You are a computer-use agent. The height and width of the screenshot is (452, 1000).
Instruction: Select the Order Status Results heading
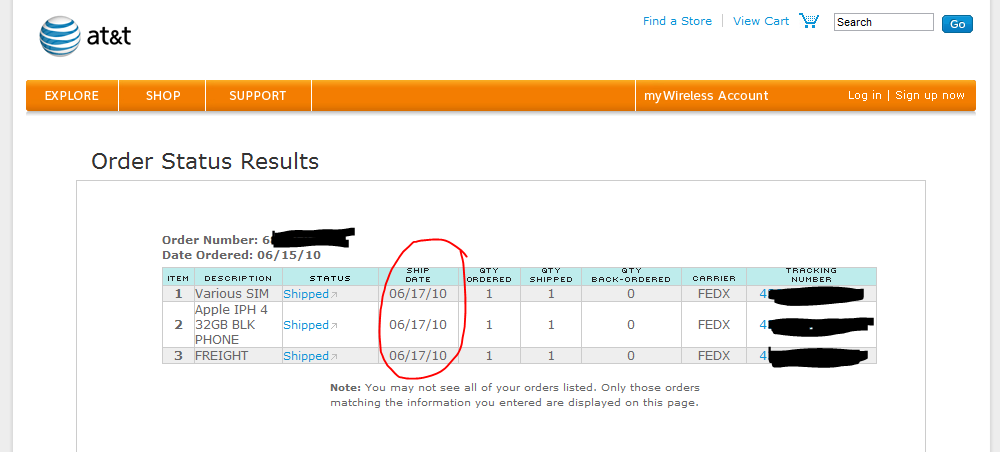pos(205,161)
